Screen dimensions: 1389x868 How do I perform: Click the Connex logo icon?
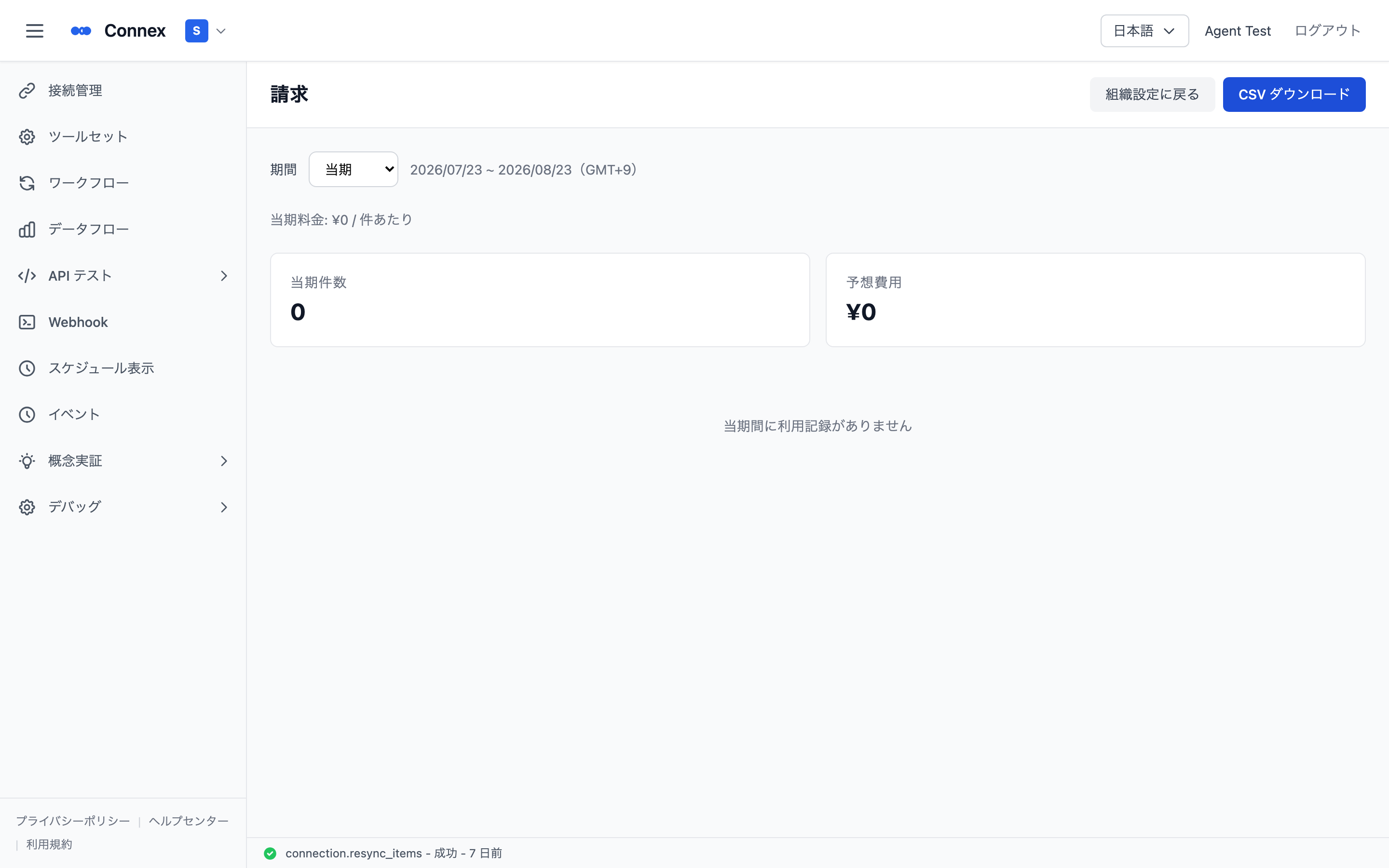point(81,31)
